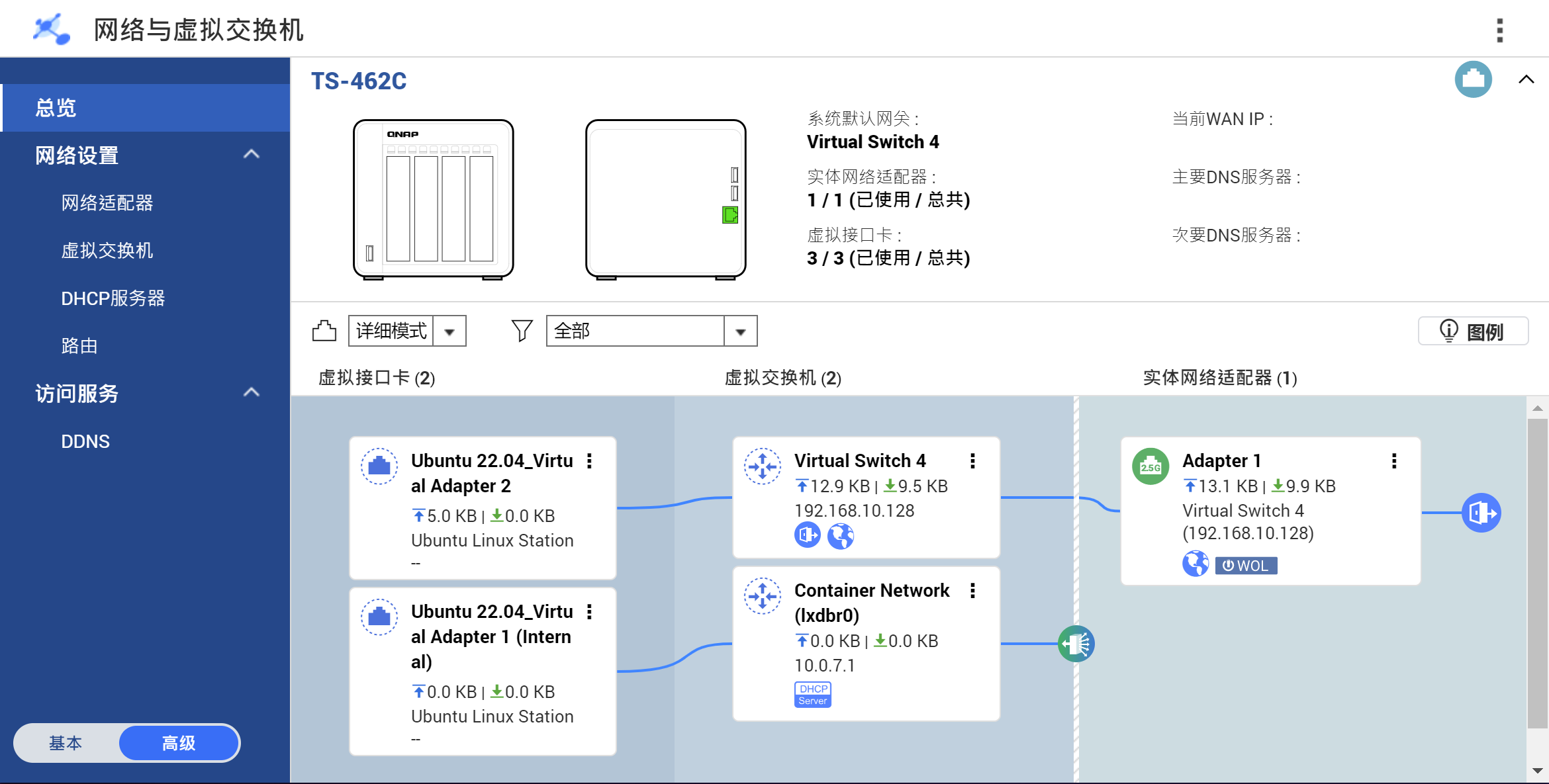The width and height of the screenshot is (1549, 784).
Task: Collapse the TS-462C device overview panel
Action: (1526, 80)
